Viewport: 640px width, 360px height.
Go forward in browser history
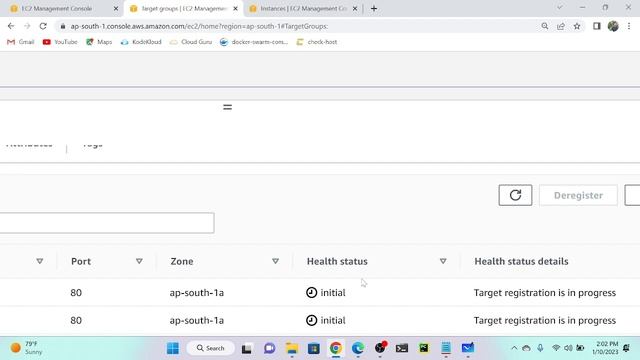(x=27, y=26)
